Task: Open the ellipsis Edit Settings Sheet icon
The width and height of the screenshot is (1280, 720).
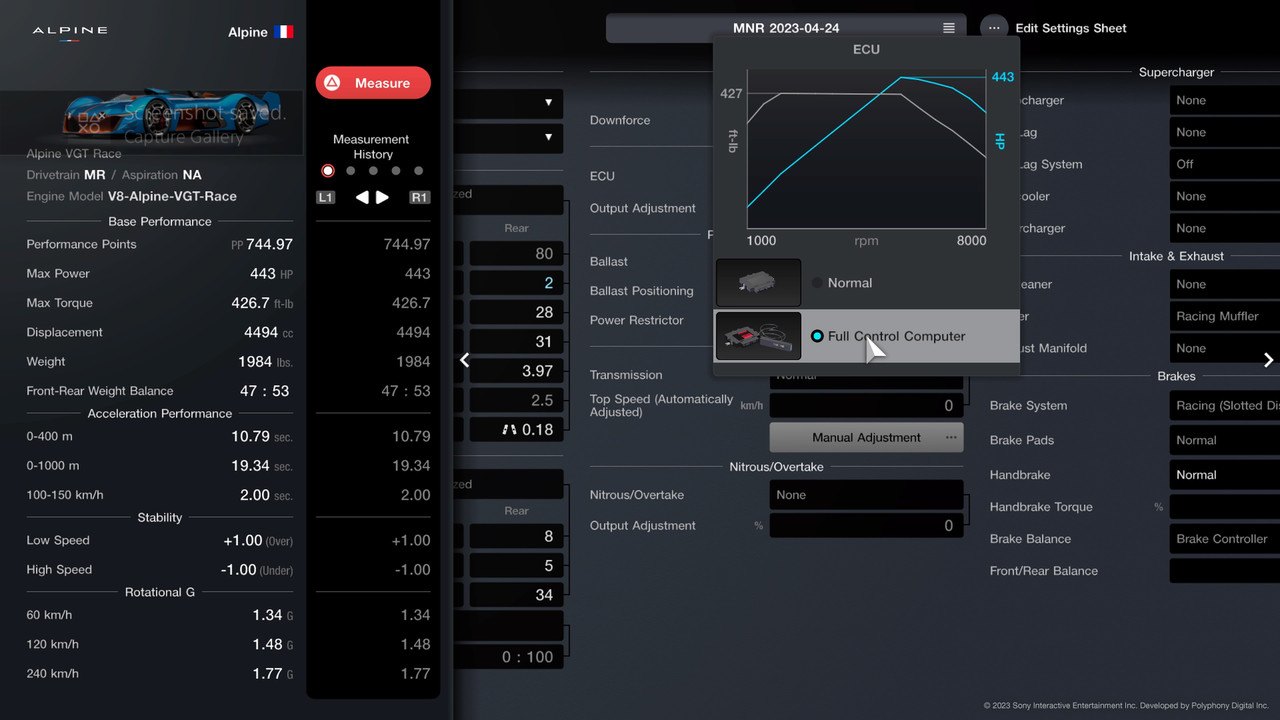Action: pyautogui.click(x=994, y=28)
